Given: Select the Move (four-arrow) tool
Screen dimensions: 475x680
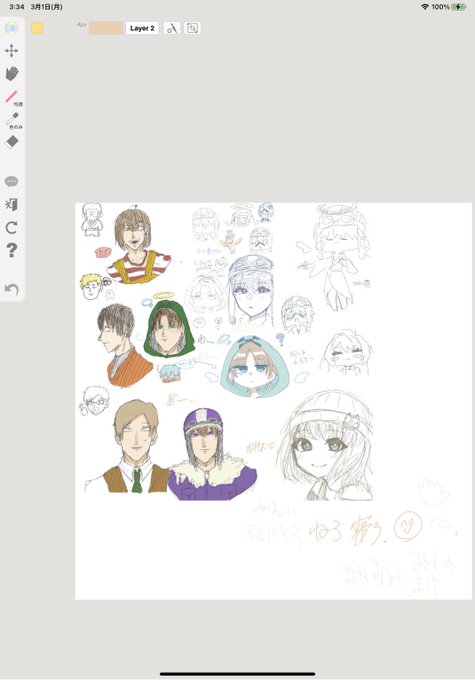Looking at the screenshot, I should 11,51.
